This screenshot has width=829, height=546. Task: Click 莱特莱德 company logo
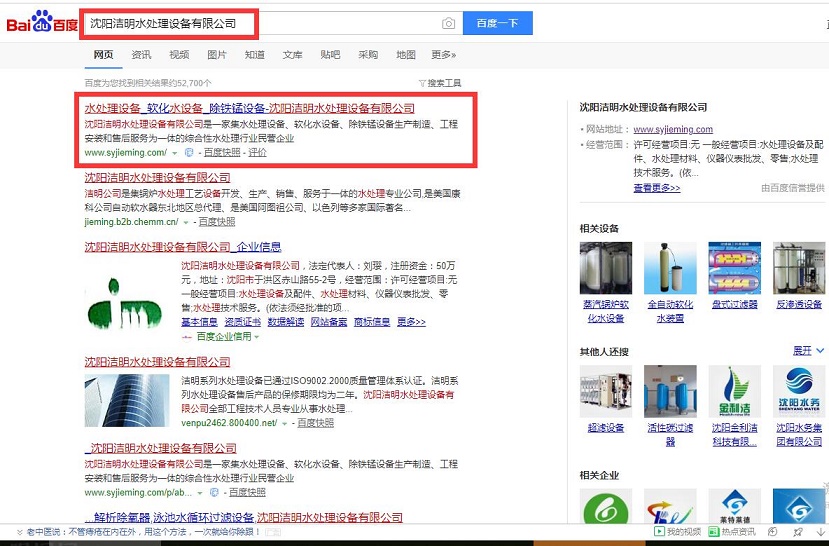[x=735, y=506]
